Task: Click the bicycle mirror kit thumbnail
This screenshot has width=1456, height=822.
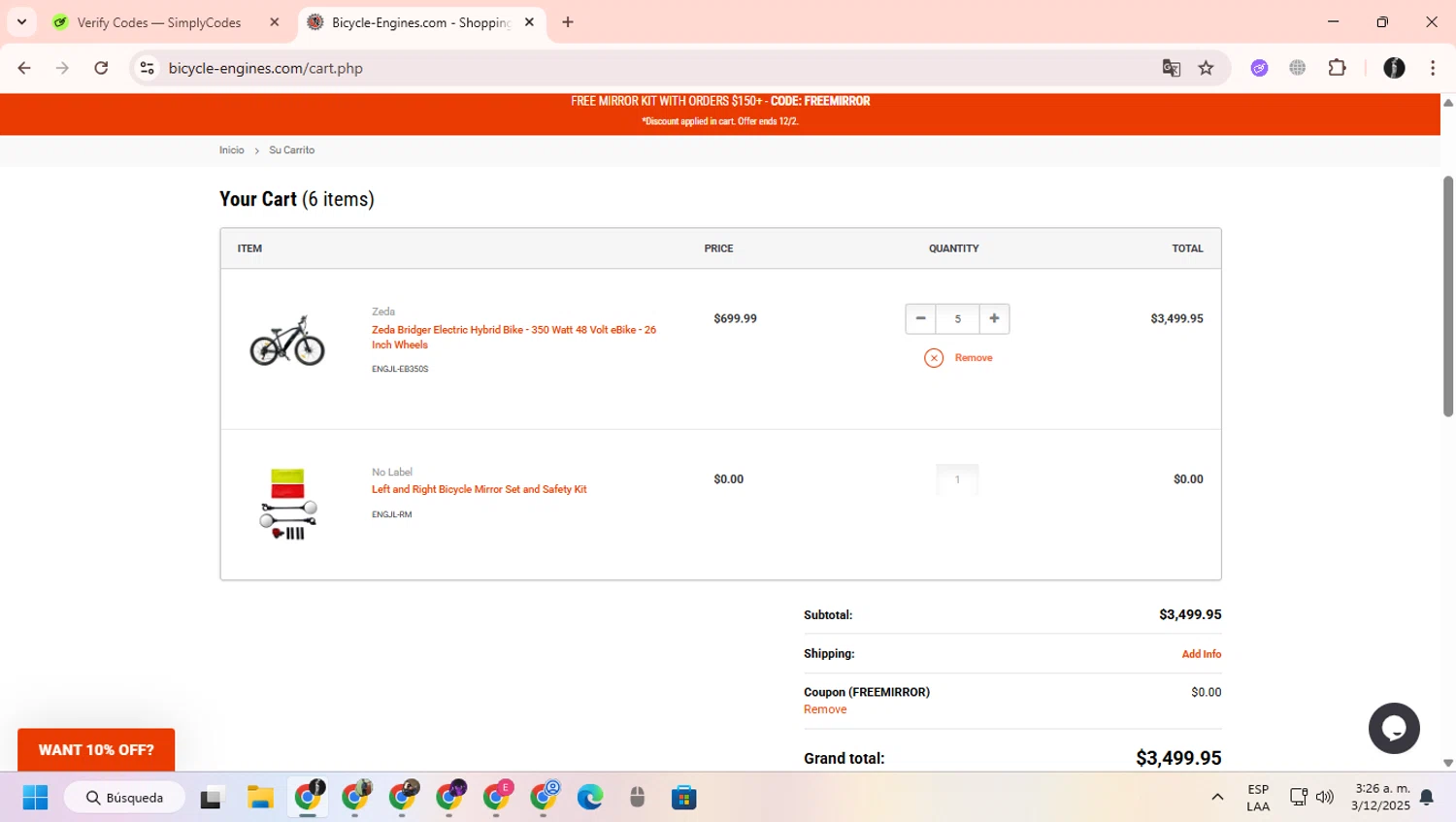Action: (287, 504)
